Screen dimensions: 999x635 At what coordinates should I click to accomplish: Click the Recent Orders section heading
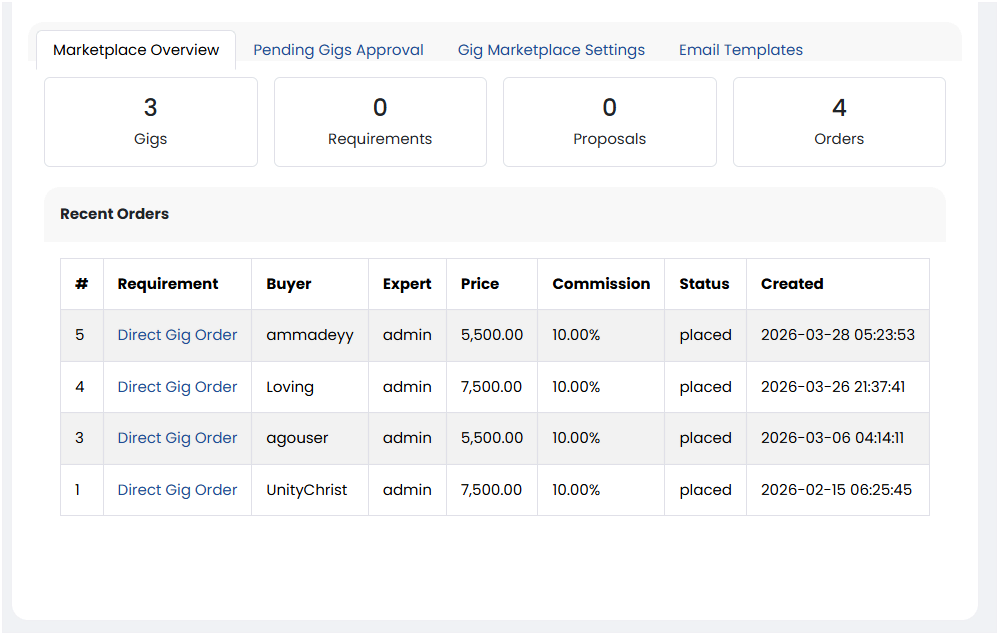tap(115, 214)
